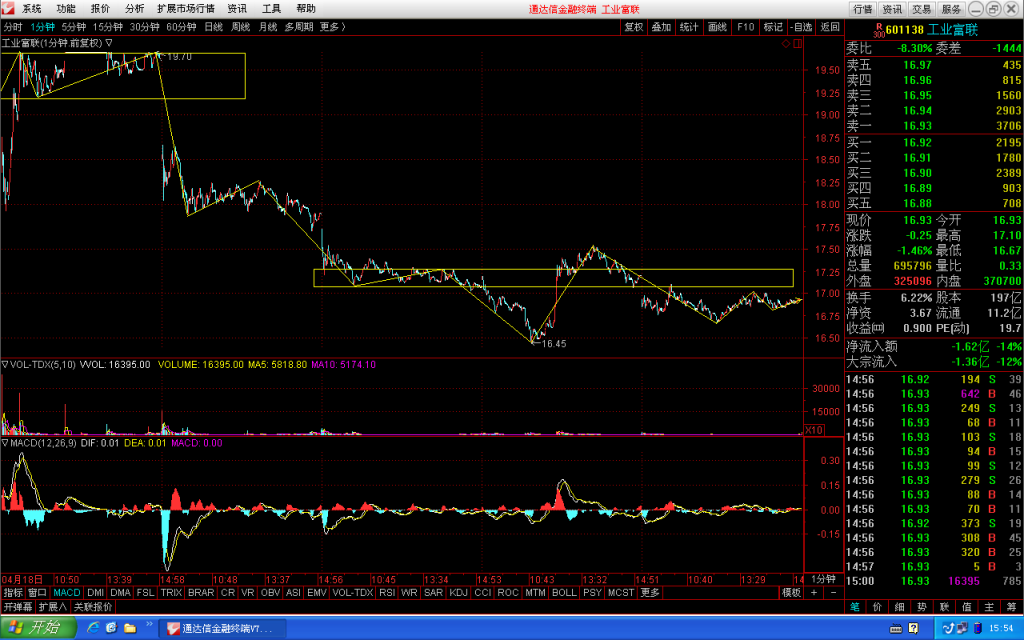Image resolution: width=1024 pixels, height=640 pixels.
Task: Click the 返回 button
Action: [829, 27]
